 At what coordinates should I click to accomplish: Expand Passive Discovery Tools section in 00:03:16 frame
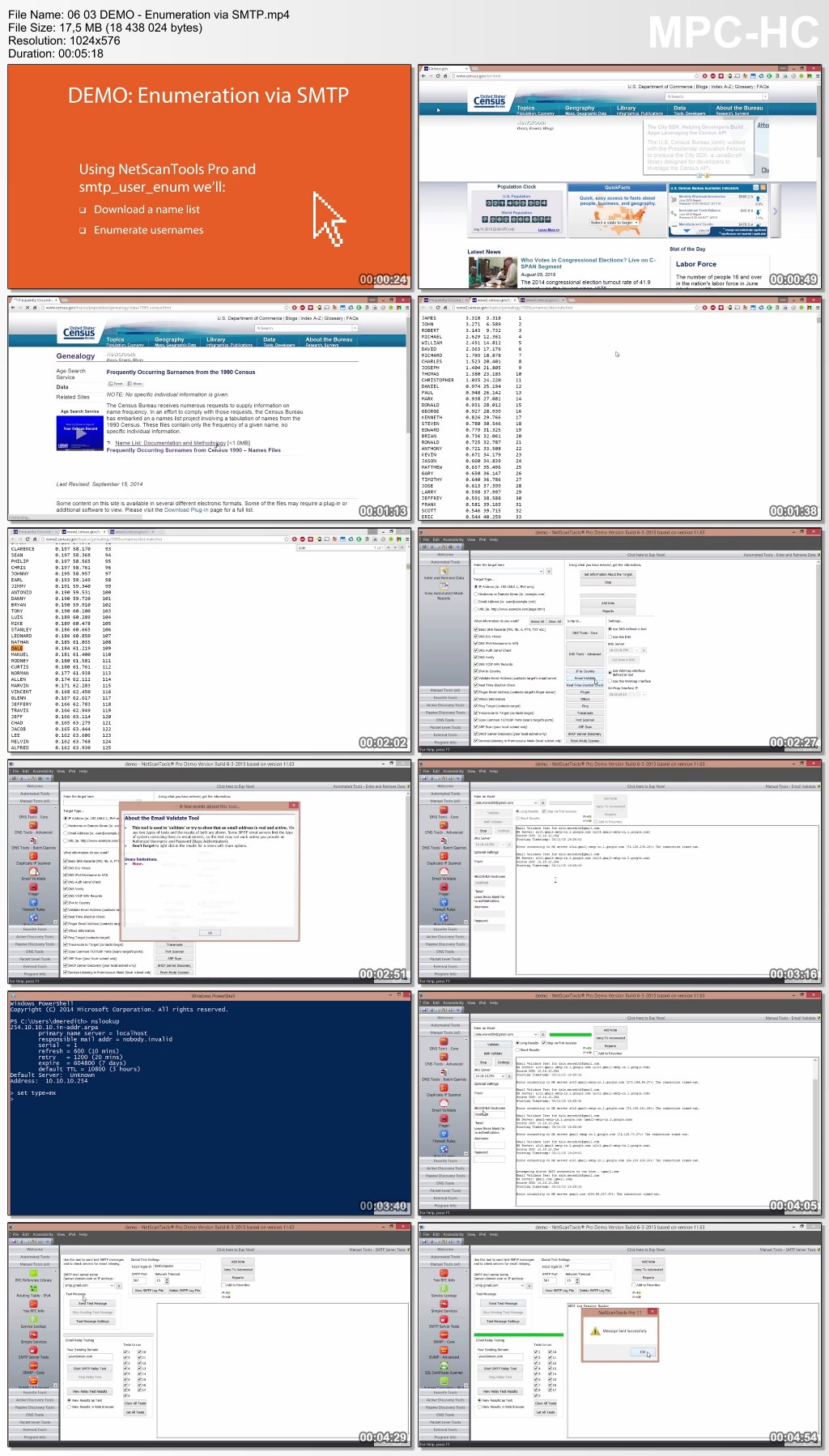coord(444,943)
